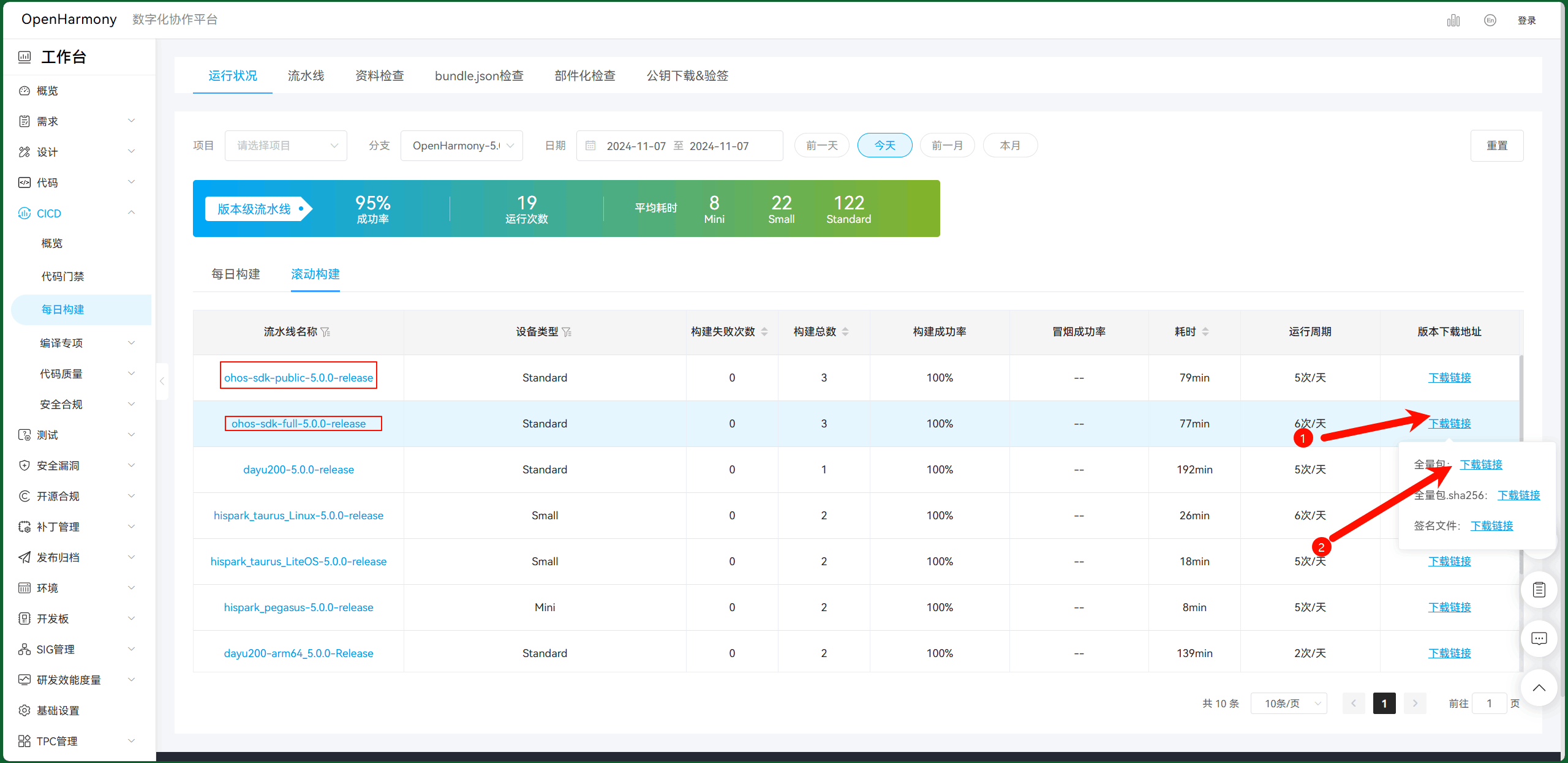Viewport: 1568px width, 763px height.
Task: Expand the 需求 menu chevron
Action: (x=131, y=121)
